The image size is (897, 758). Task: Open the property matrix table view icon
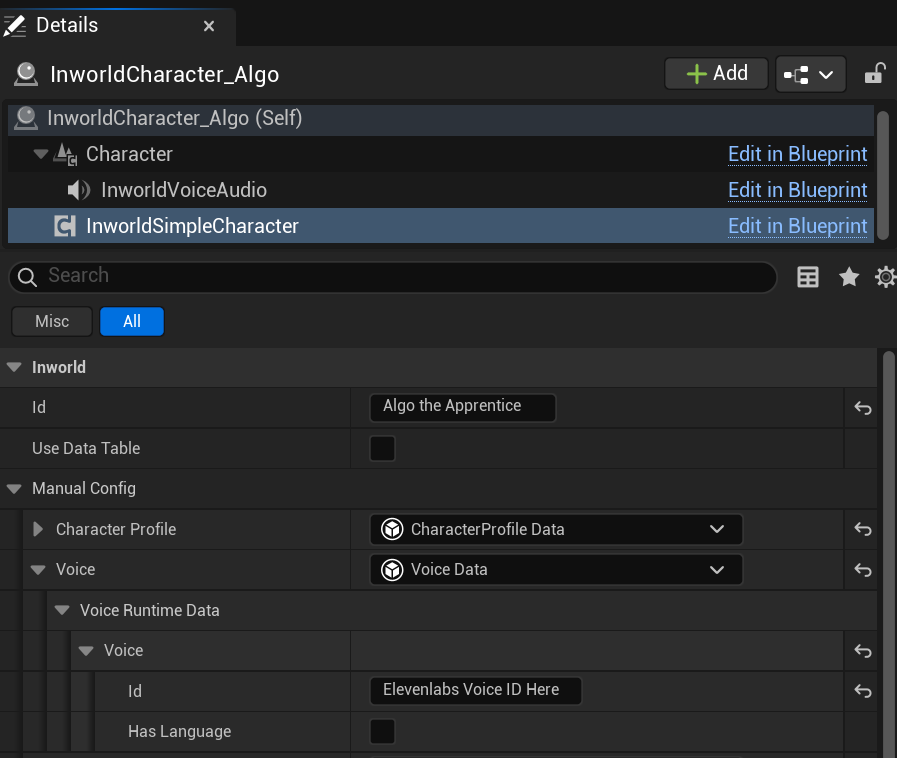pyautogui.click(x=808, y=277)
